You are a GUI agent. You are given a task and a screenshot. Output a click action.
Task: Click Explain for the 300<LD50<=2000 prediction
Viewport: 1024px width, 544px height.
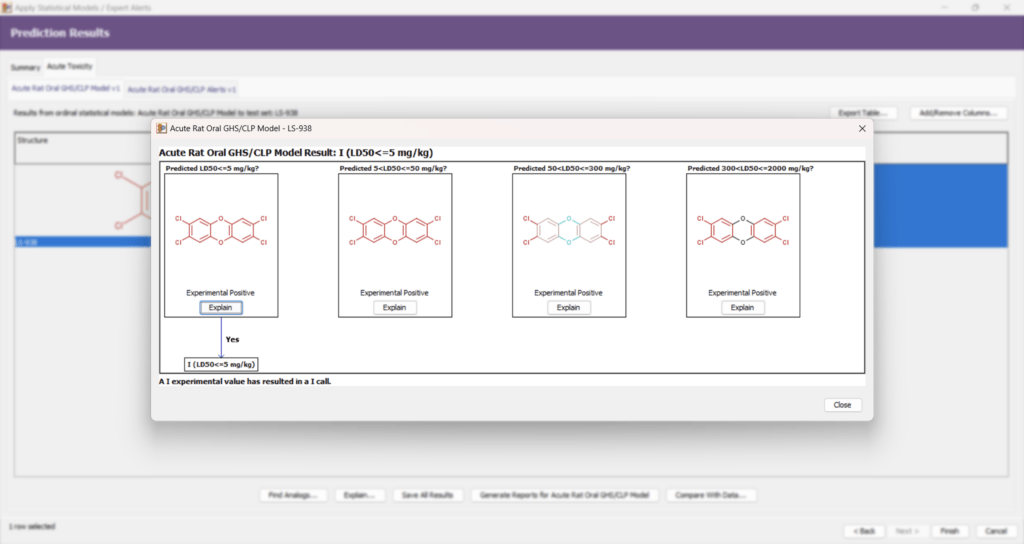point(742,307)
